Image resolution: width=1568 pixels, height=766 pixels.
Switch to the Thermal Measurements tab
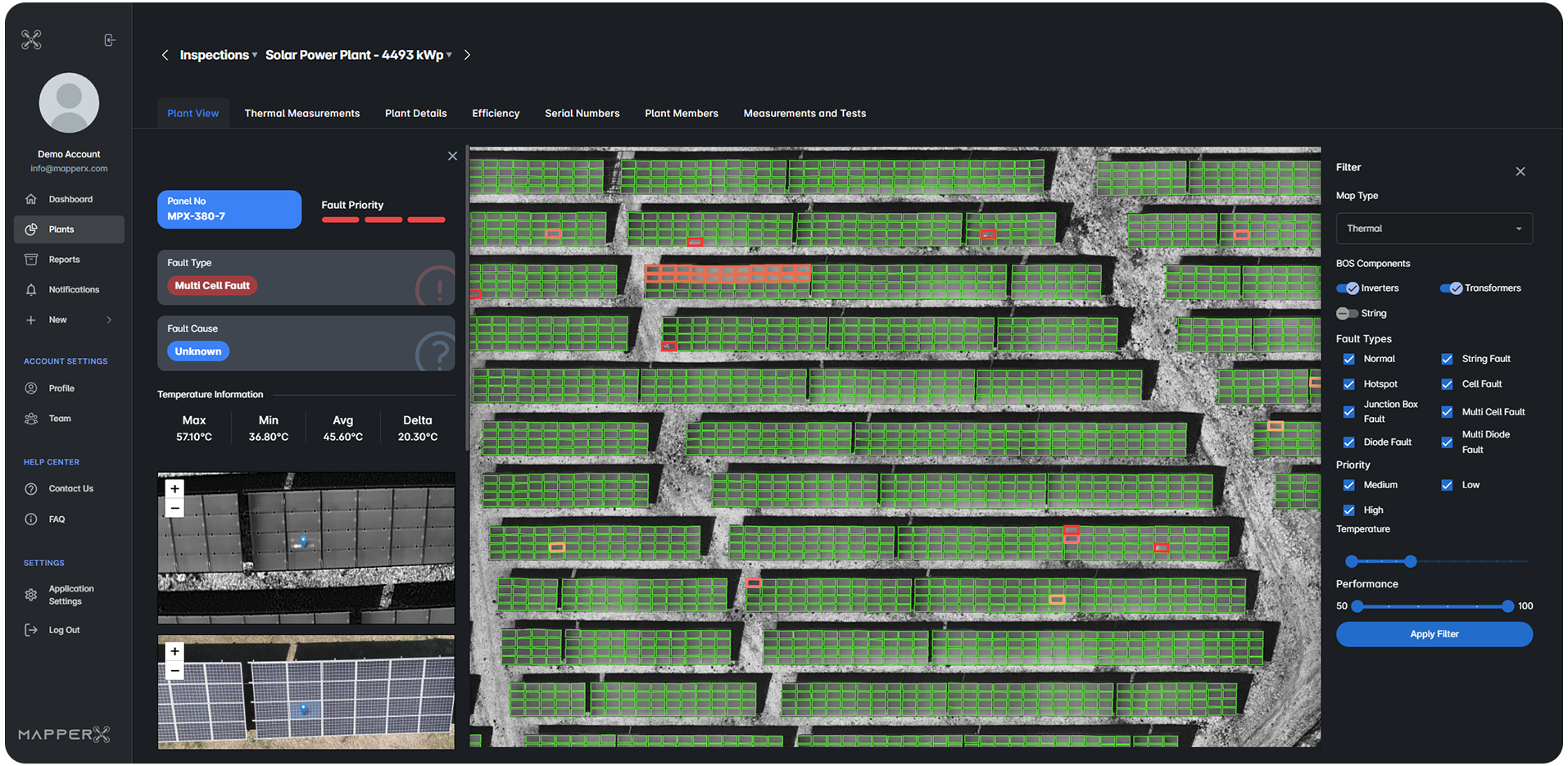[x=301, y=113]
